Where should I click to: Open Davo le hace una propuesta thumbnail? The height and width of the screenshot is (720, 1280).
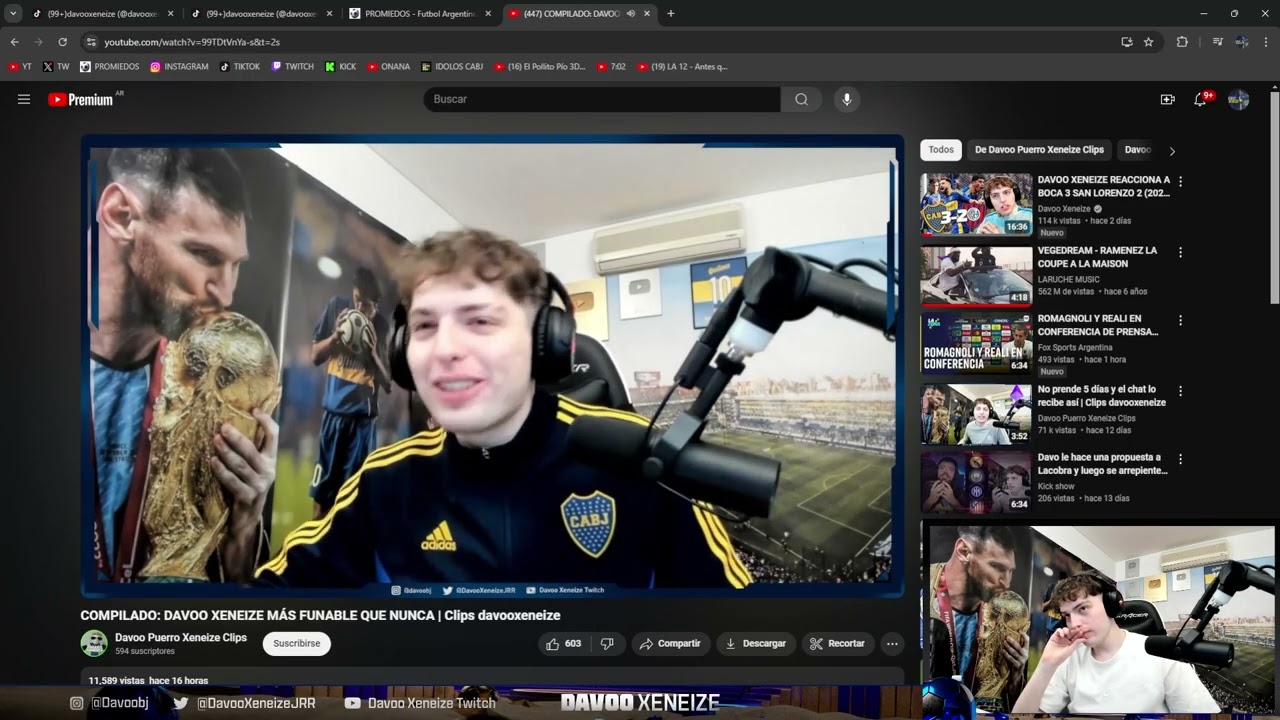tap(976, 481)
